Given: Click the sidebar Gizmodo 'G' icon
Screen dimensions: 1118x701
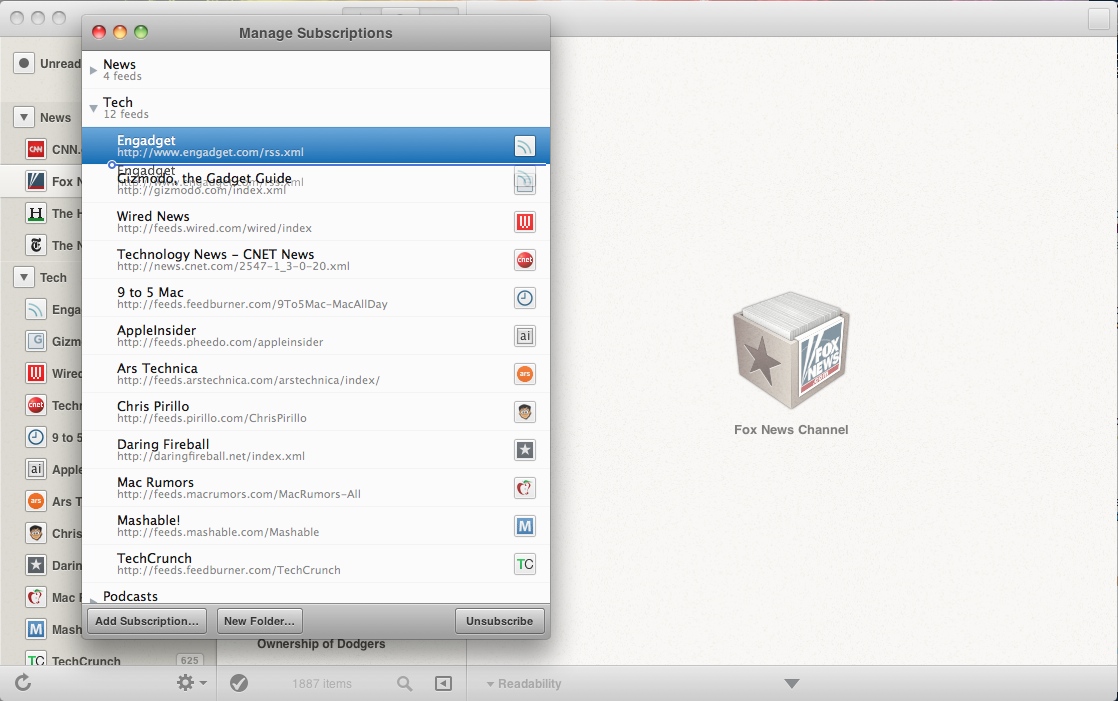Looking at the screenshot, I should tap(36, 341).
